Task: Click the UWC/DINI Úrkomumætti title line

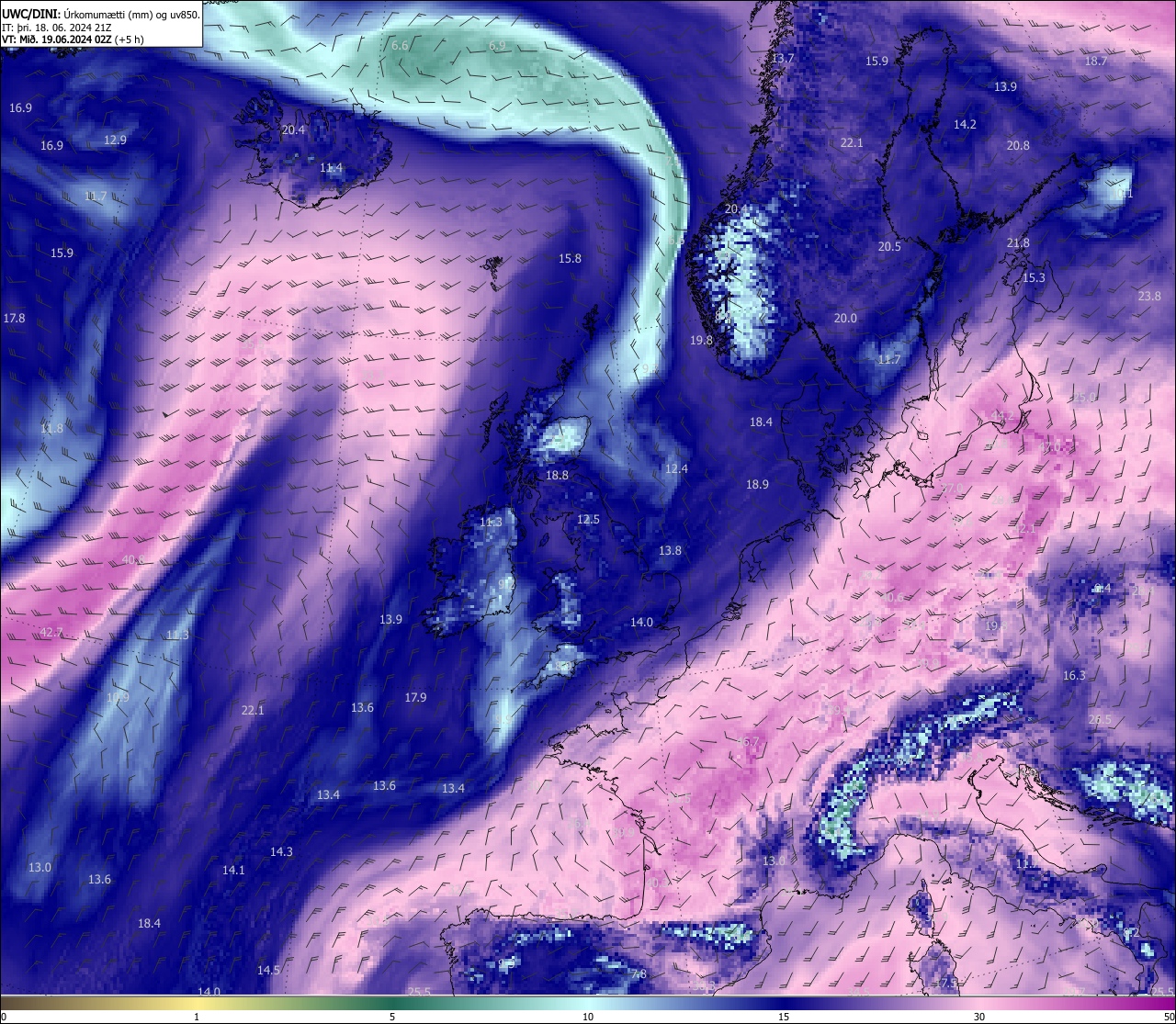Action: [x=101, y=15]
